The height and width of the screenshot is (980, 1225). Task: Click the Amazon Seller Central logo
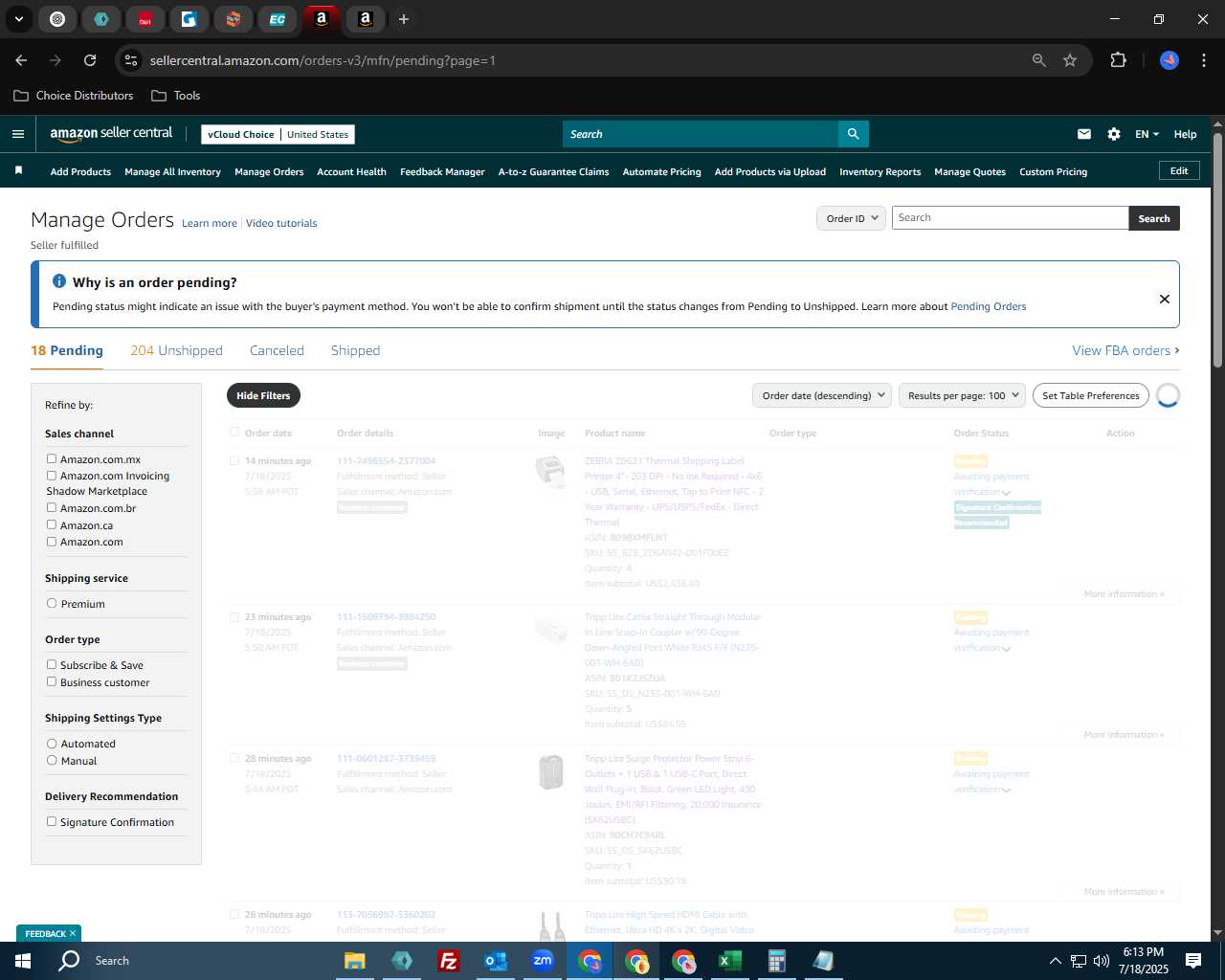pyautogui.click(x=111, y=134)
